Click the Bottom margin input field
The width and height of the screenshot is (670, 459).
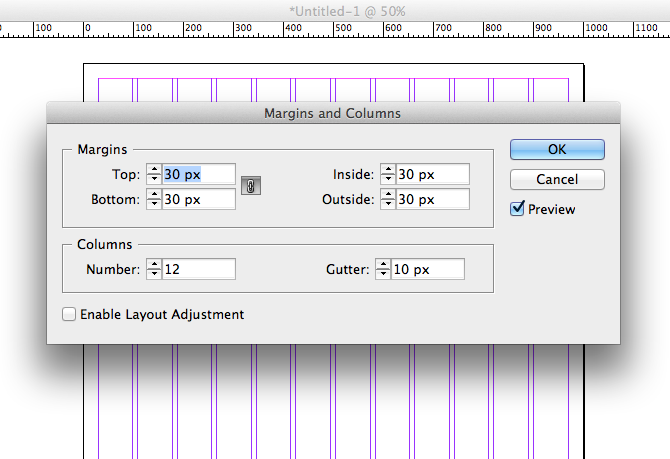pyautogui.click(x=199, y=199)
